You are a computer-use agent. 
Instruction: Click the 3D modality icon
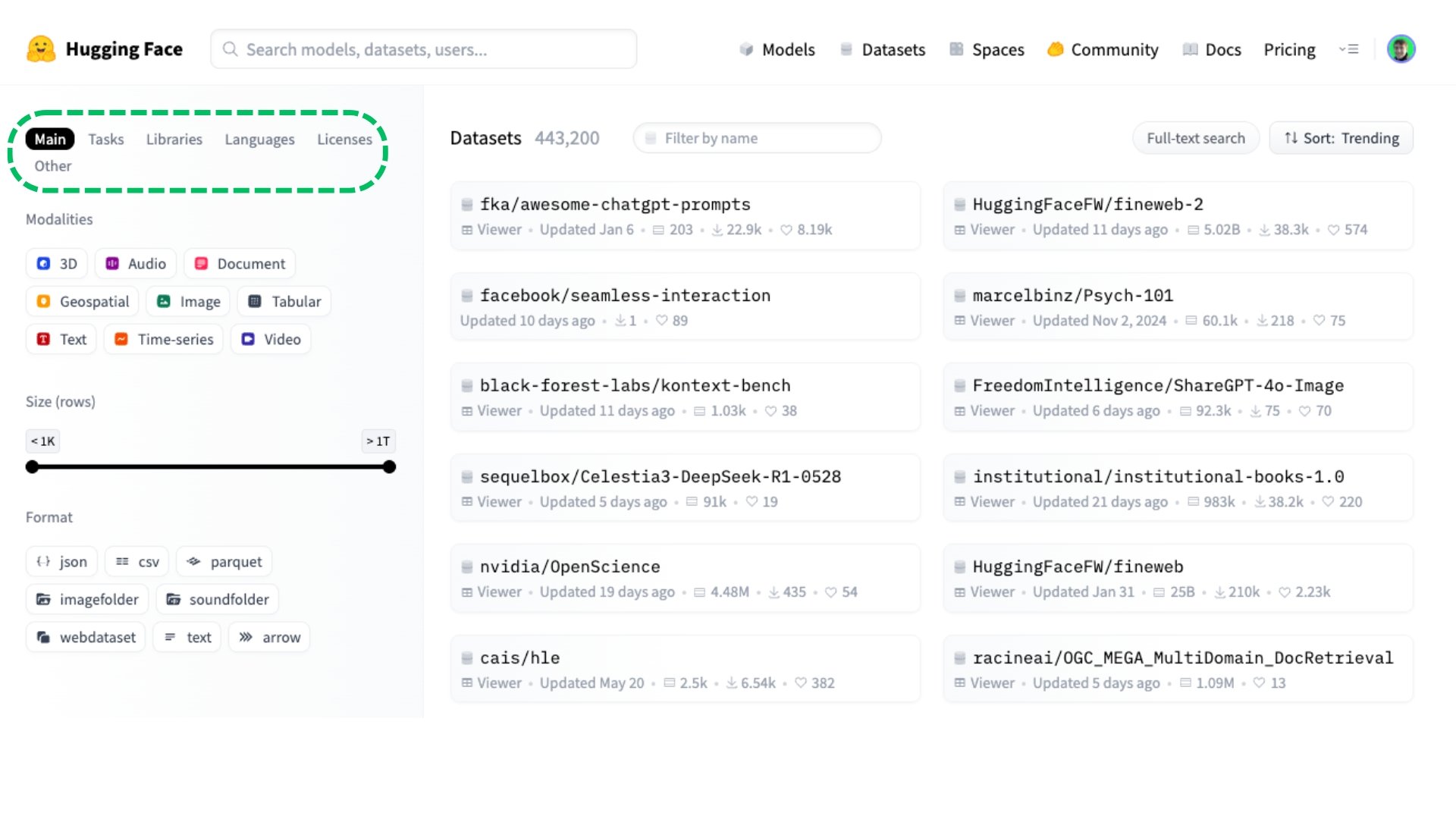(x=44, y=263)
